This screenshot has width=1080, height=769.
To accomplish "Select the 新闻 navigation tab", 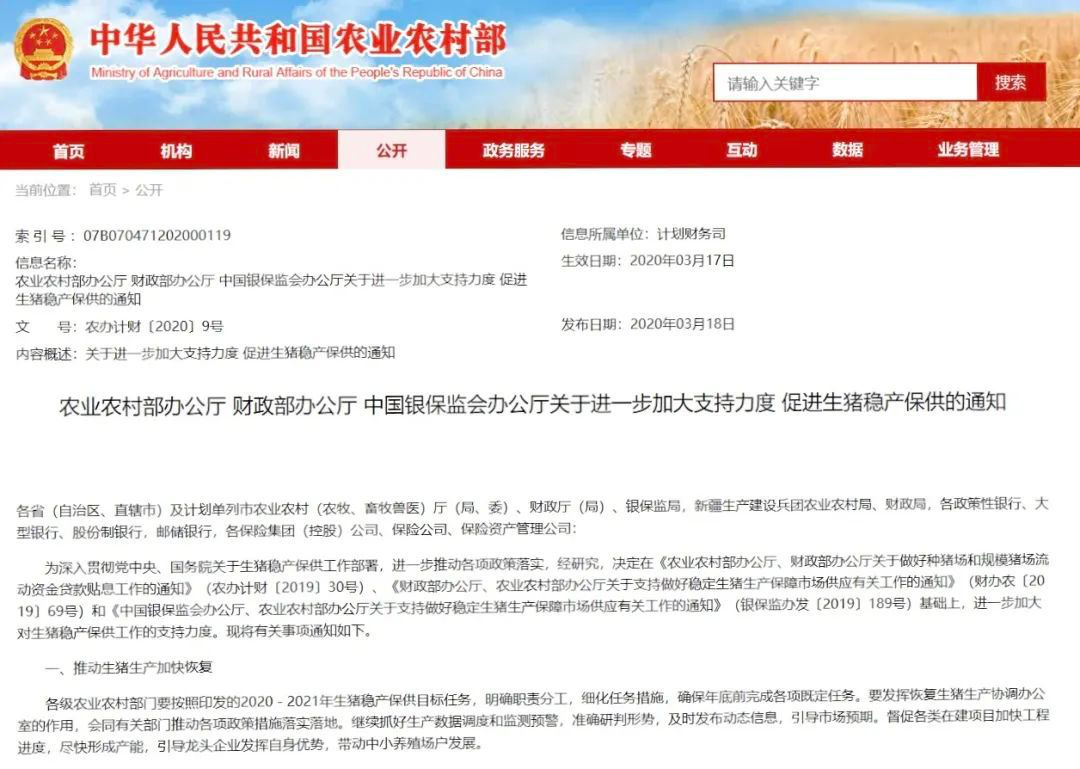I will click(x=284, y=150).
